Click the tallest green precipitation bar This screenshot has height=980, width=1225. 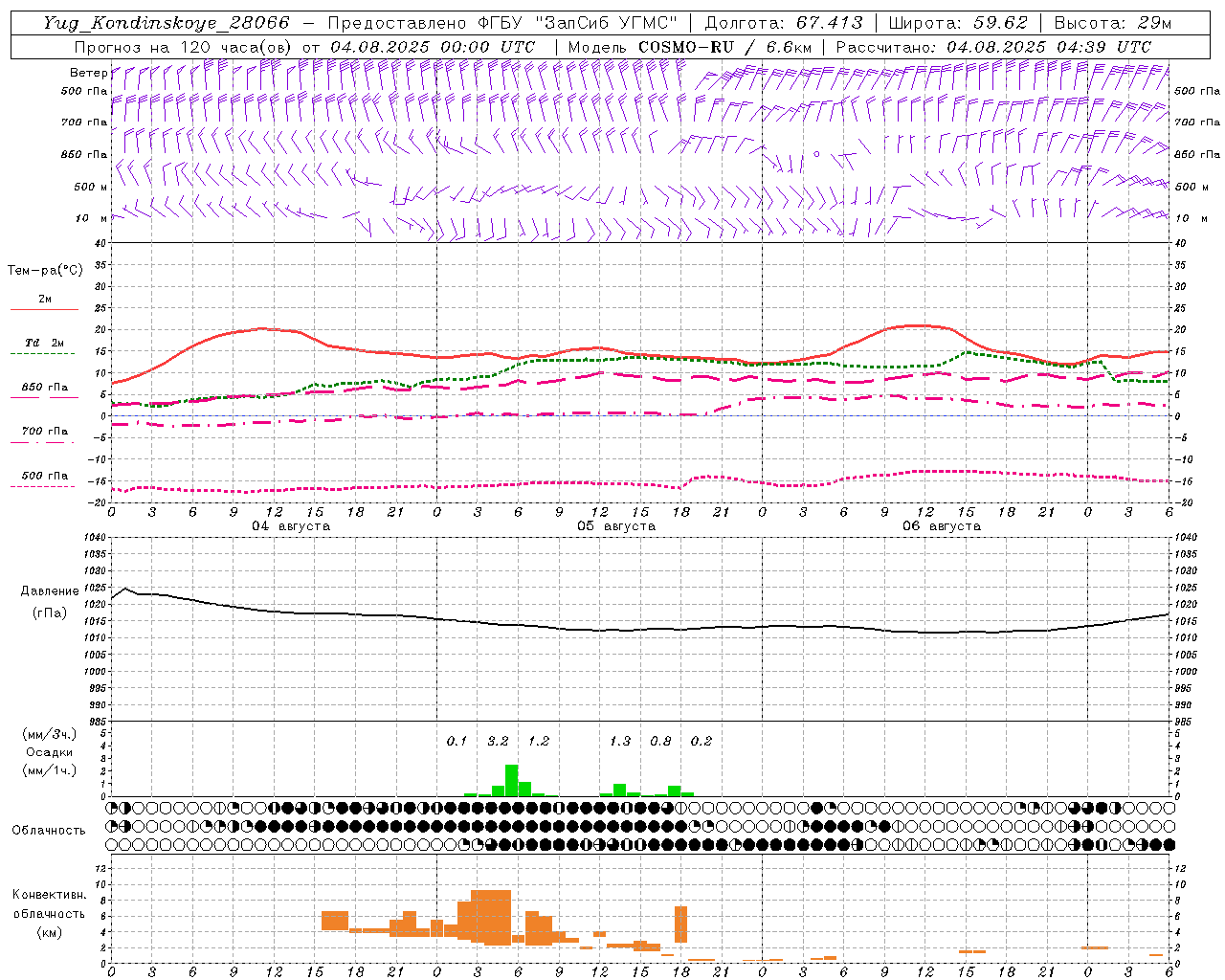pos(512,780)
